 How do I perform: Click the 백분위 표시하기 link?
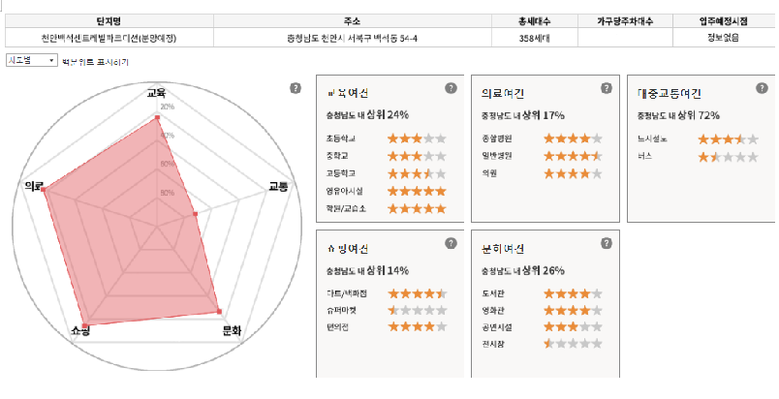click(x=95, y=62)
